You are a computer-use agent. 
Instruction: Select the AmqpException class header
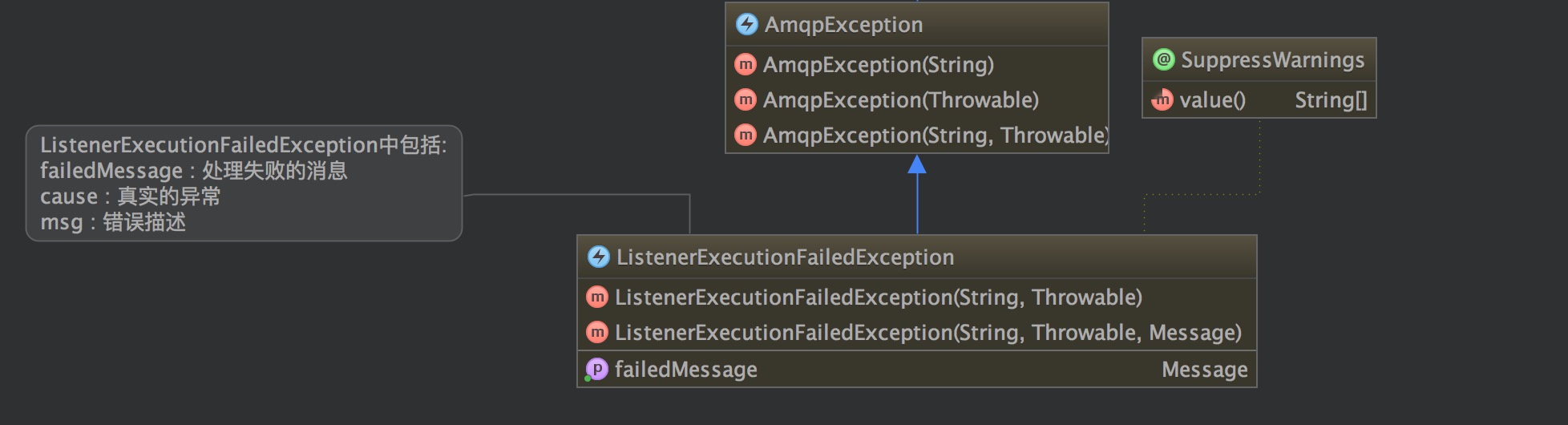(917, 24)
